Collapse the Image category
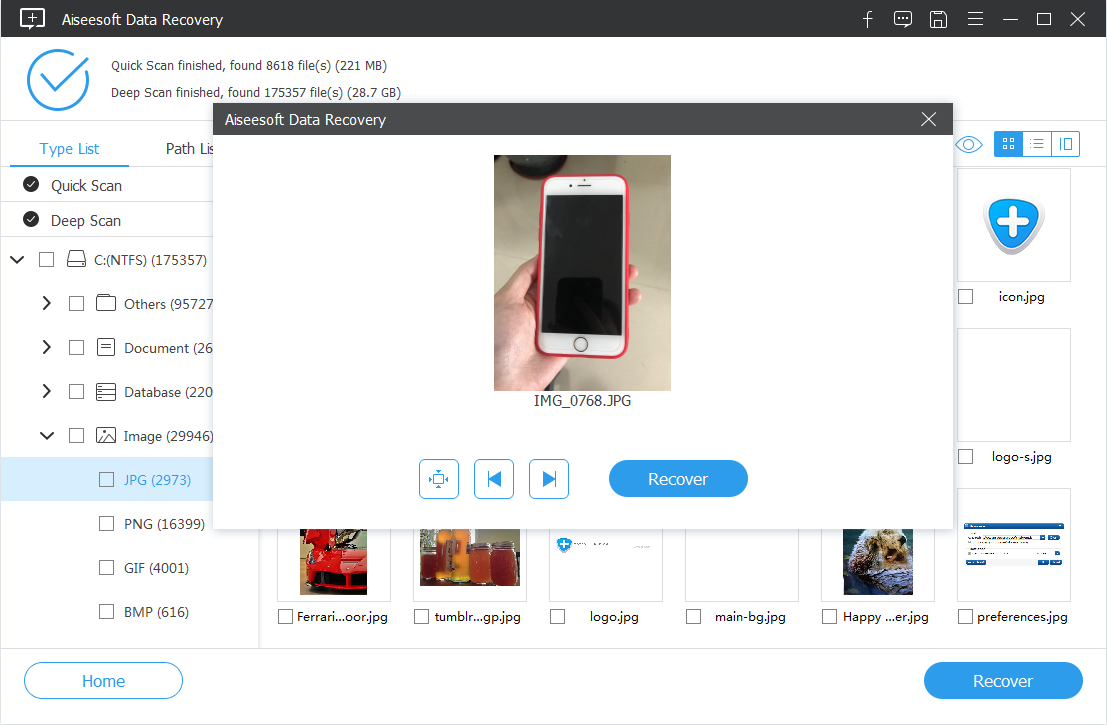This screenshot has width=1107, height=725. tap(47, 436)
